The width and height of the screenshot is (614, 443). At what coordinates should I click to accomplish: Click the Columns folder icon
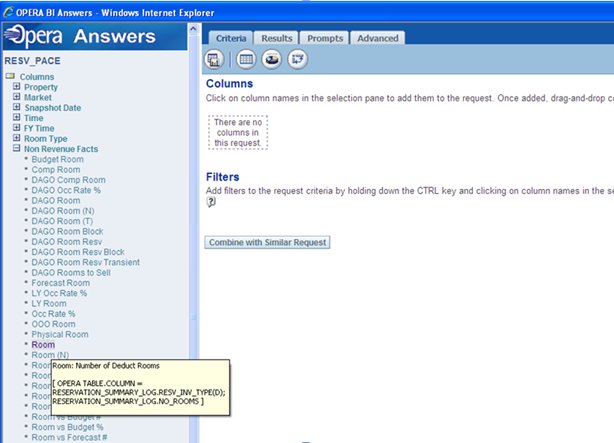click(x=10, y=76)
